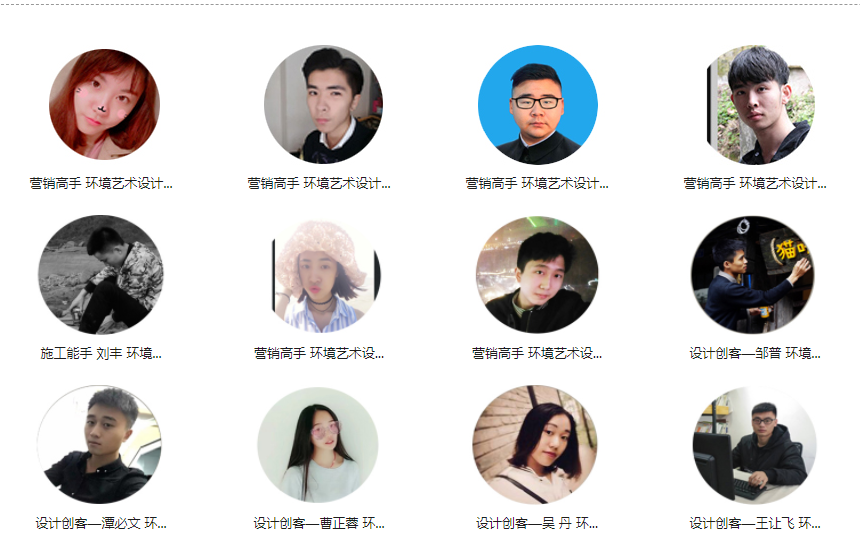Viewport: 860px width, 543px height.
Task: Open the 设计创客—谭必文 caption link
Action: tap(101, 523)
